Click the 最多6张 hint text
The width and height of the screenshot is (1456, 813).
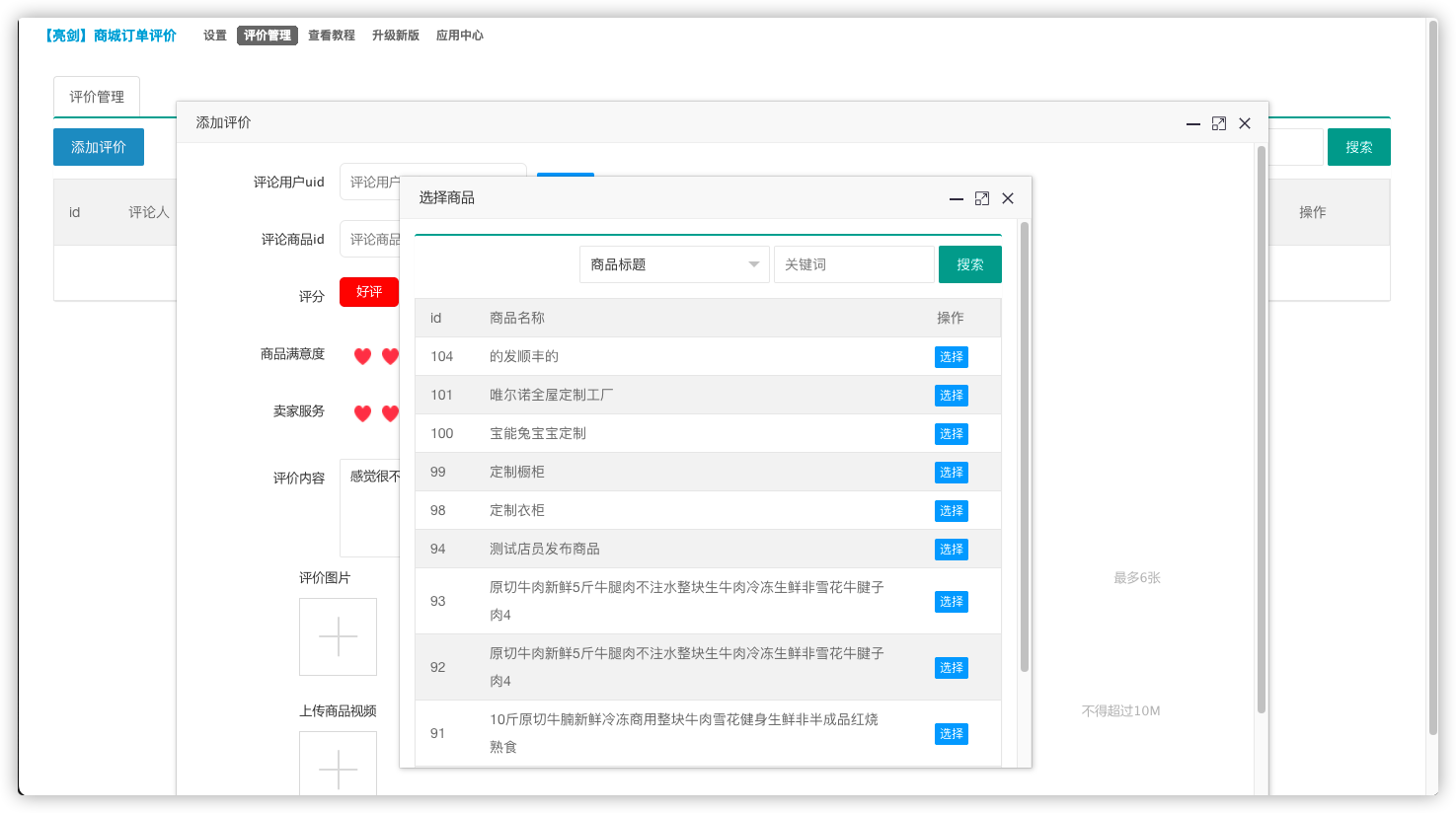click(x=1137, y=578)
